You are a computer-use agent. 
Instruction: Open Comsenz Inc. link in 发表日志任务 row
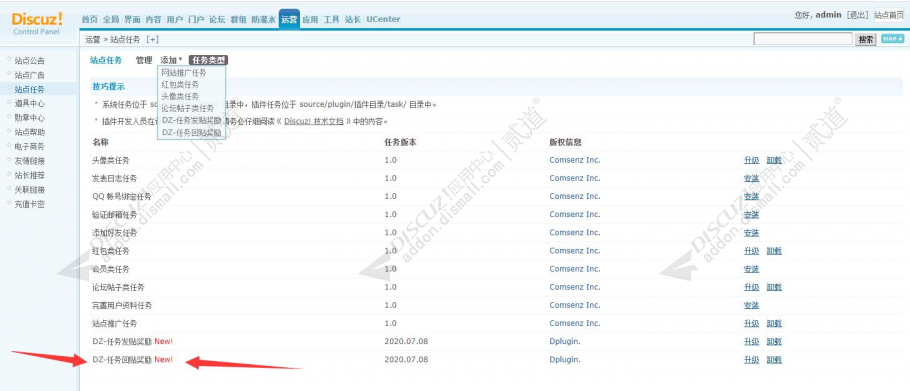pos(575,178)
